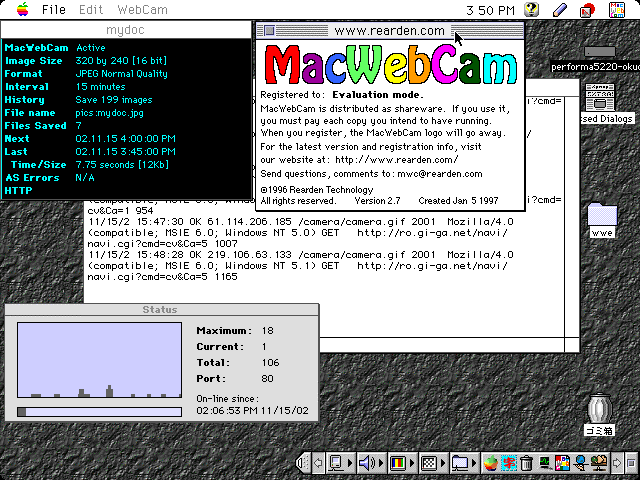Open the File menu
Viewport: 640px width, 480px height.
click(53, 10)
